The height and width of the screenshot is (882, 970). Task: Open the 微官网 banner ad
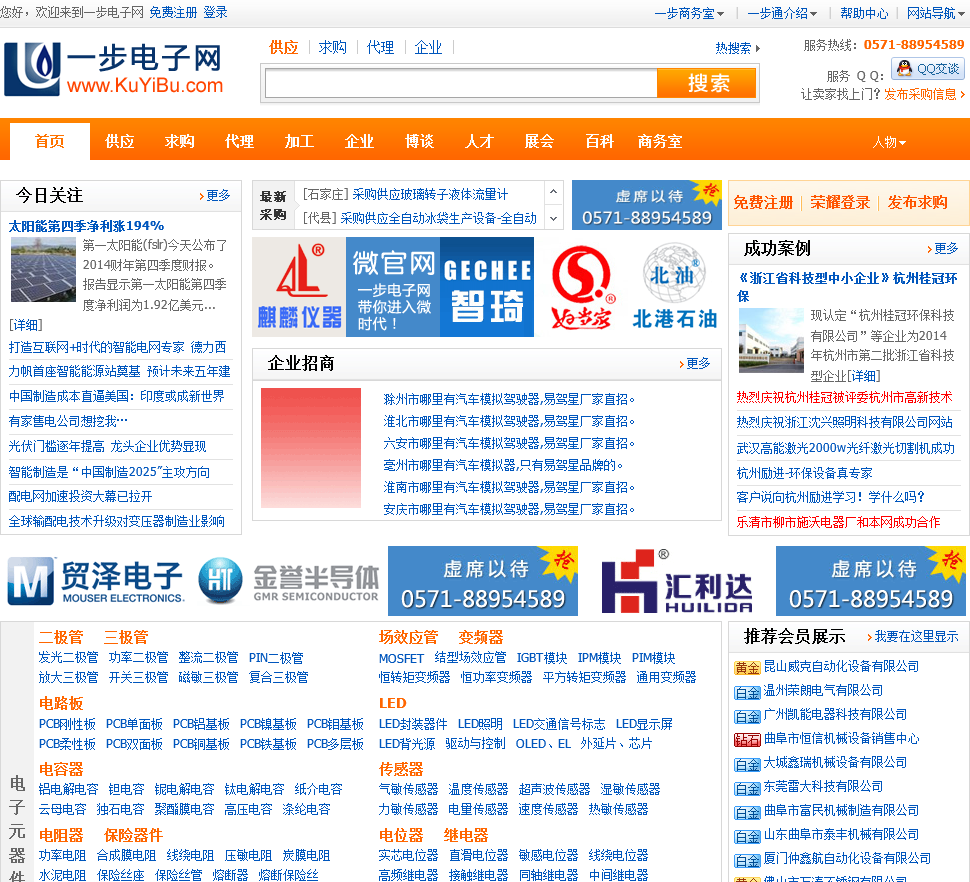click(393, 287)
